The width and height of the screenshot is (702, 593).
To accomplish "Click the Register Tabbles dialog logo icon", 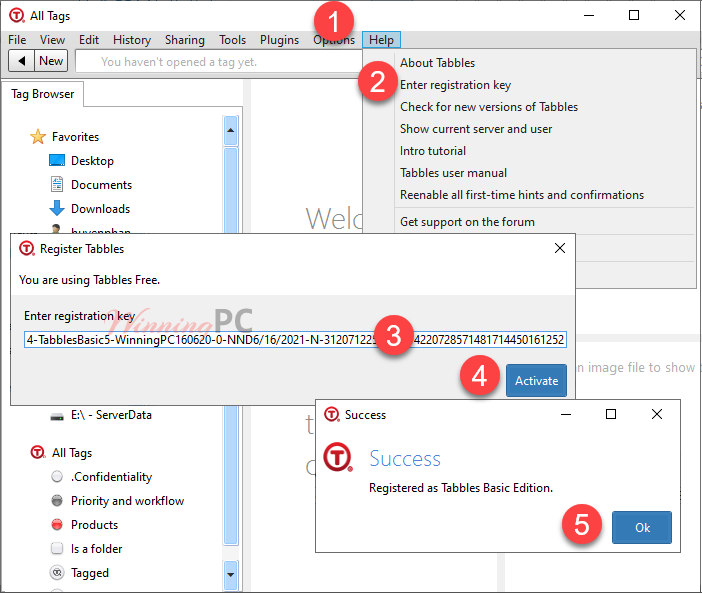I will point(27,248).
